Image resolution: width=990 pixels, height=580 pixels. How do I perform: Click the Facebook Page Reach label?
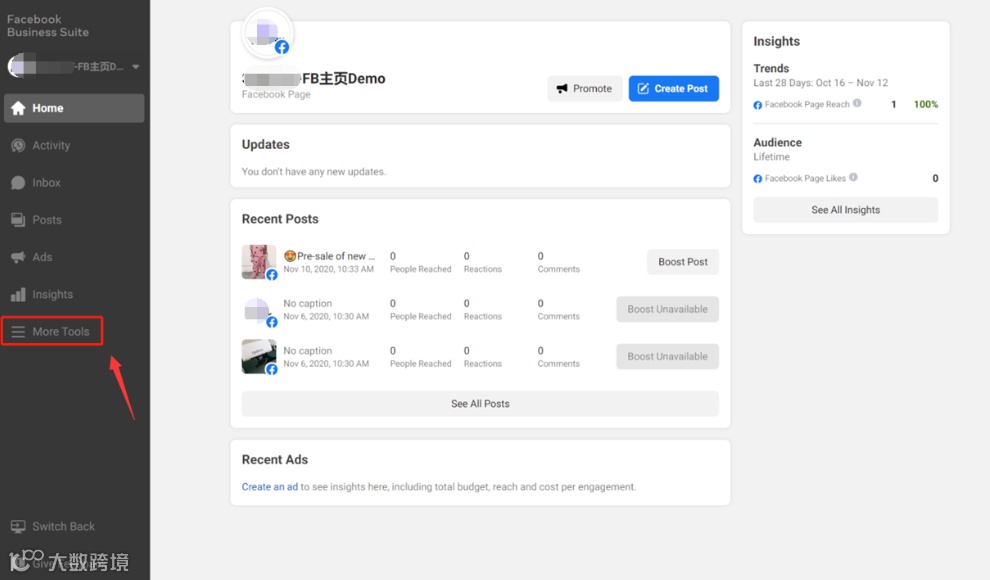[807, 104]
